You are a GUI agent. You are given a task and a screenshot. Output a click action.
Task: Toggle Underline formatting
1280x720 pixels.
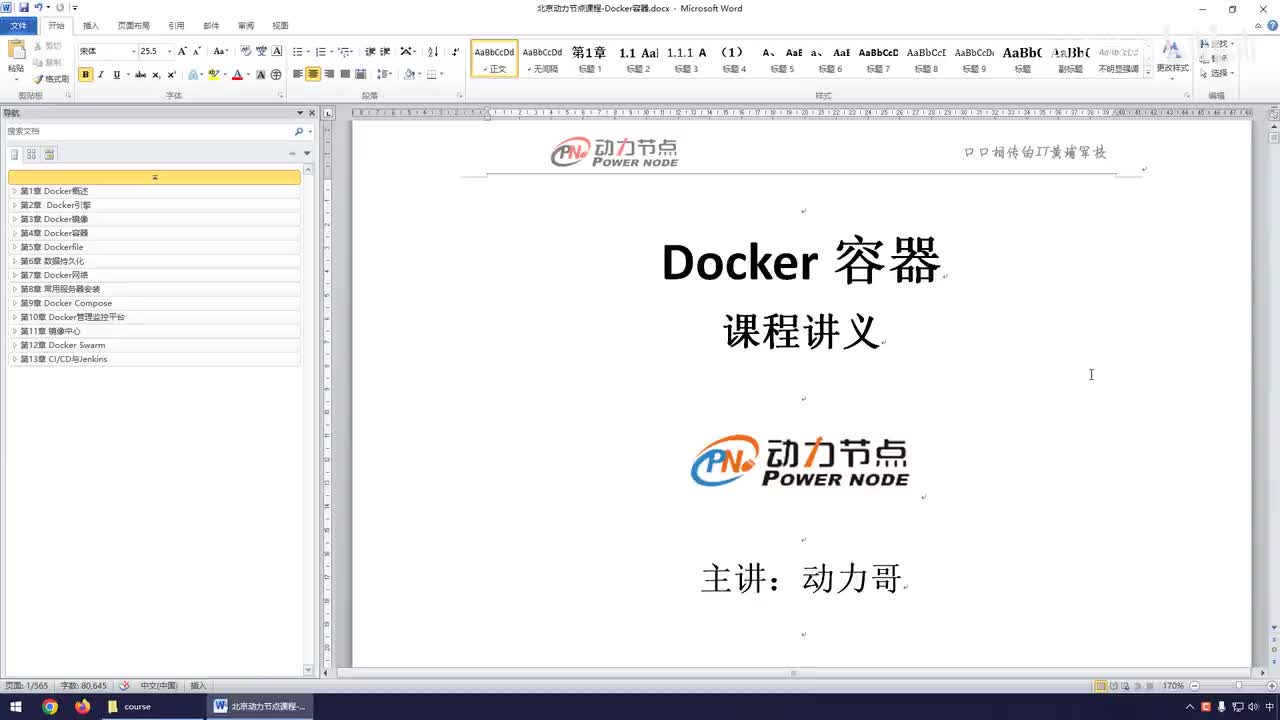pyautogui.click(x=116, y=75)
